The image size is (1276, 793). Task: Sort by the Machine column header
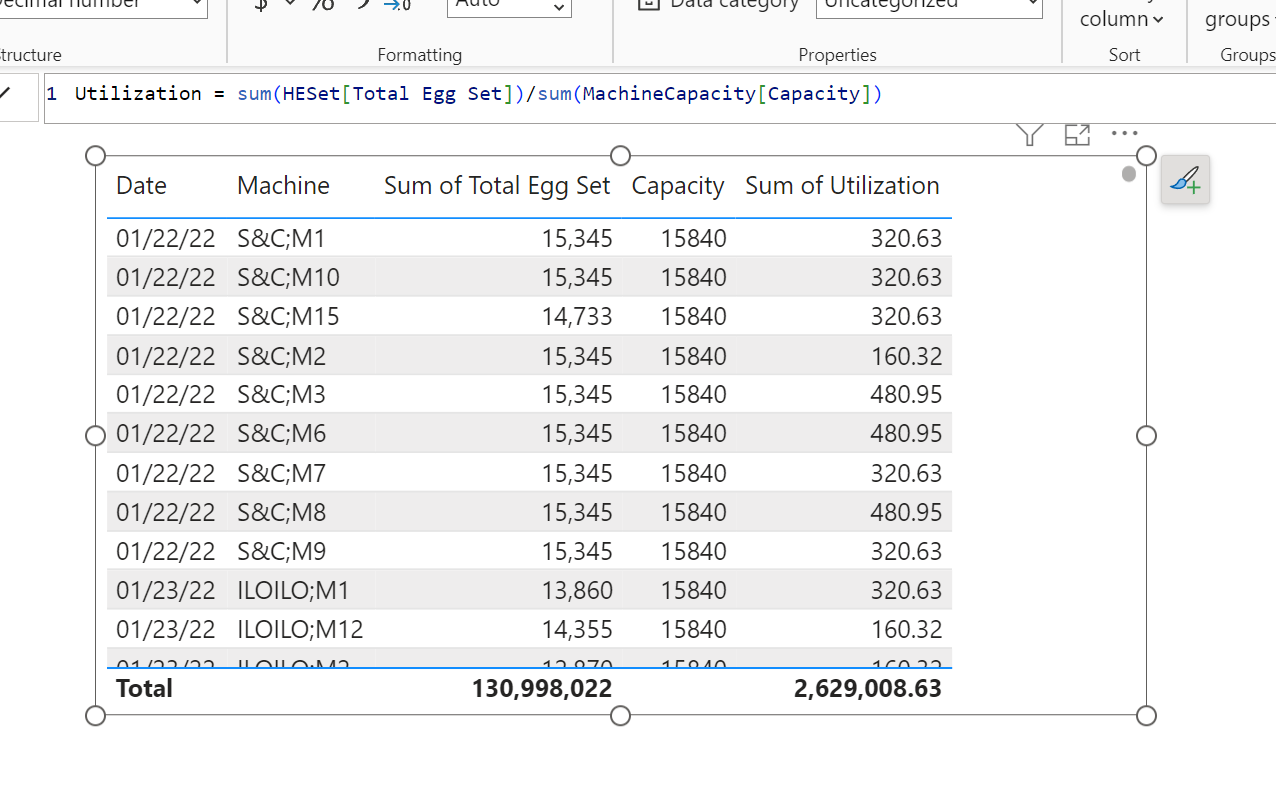[x=283, y=185]
